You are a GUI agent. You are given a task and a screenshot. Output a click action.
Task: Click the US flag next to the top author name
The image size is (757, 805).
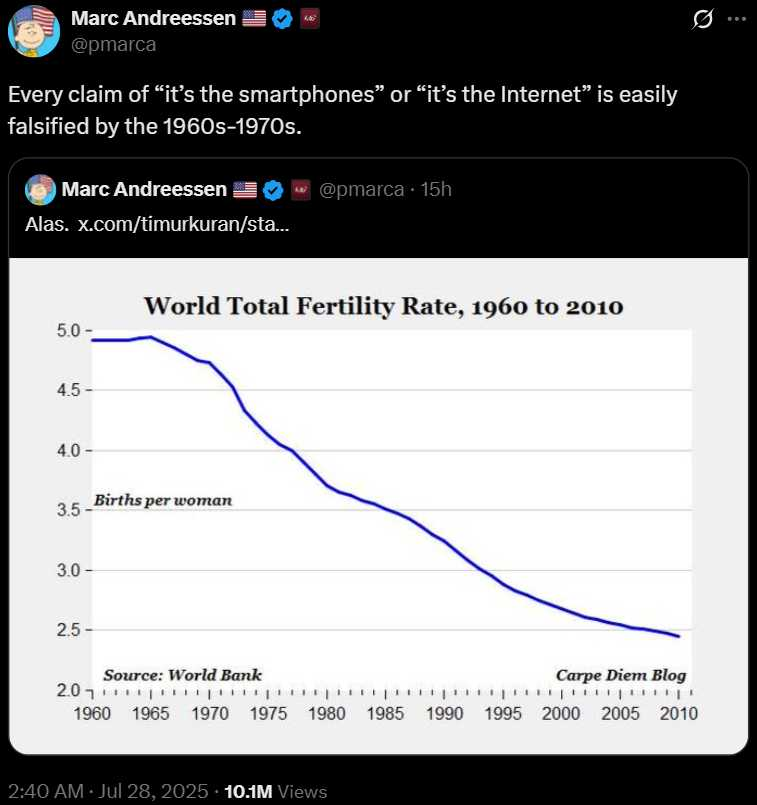click(x=255, y=19)
